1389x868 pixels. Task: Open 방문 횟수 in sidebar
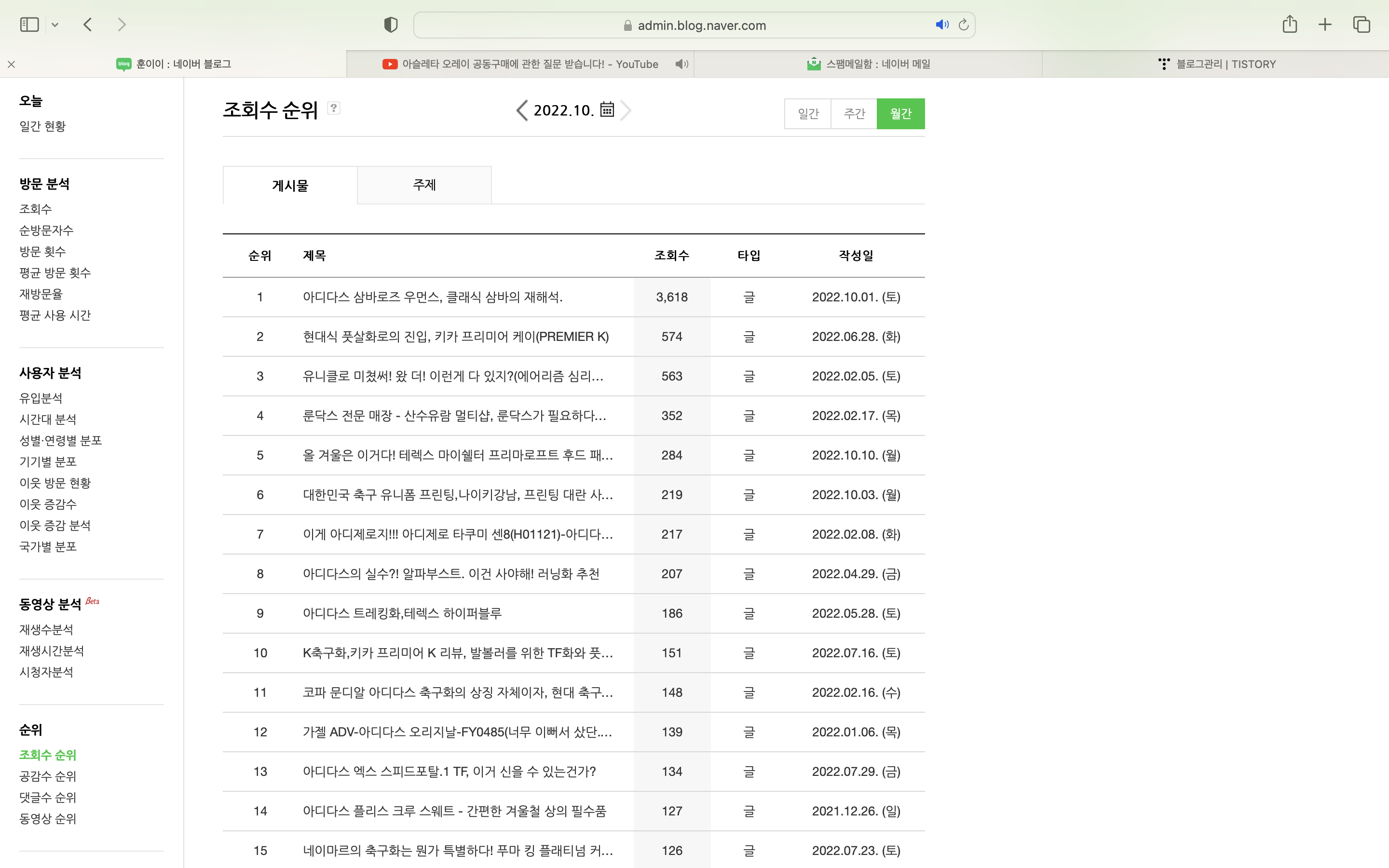coord(42,251)
